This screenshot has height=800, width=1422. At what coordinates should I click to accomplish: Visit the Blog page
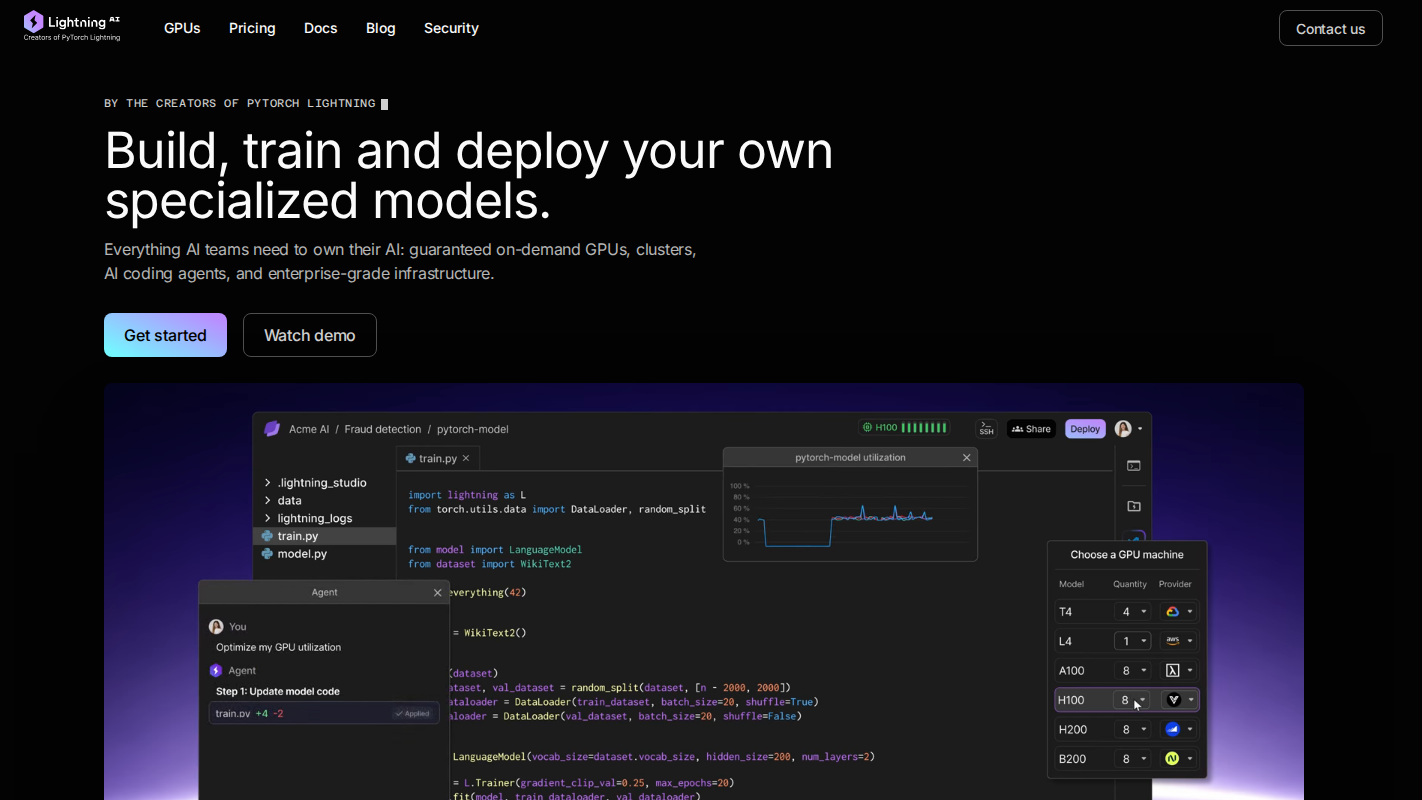tap(381, 28)
